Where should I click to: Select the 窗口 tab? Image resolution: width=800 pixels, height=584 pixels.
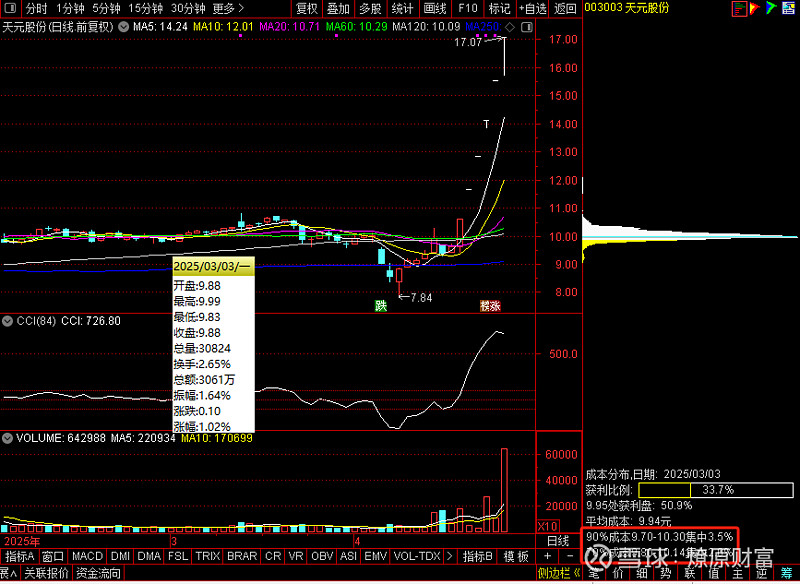[x=53, y=556]
